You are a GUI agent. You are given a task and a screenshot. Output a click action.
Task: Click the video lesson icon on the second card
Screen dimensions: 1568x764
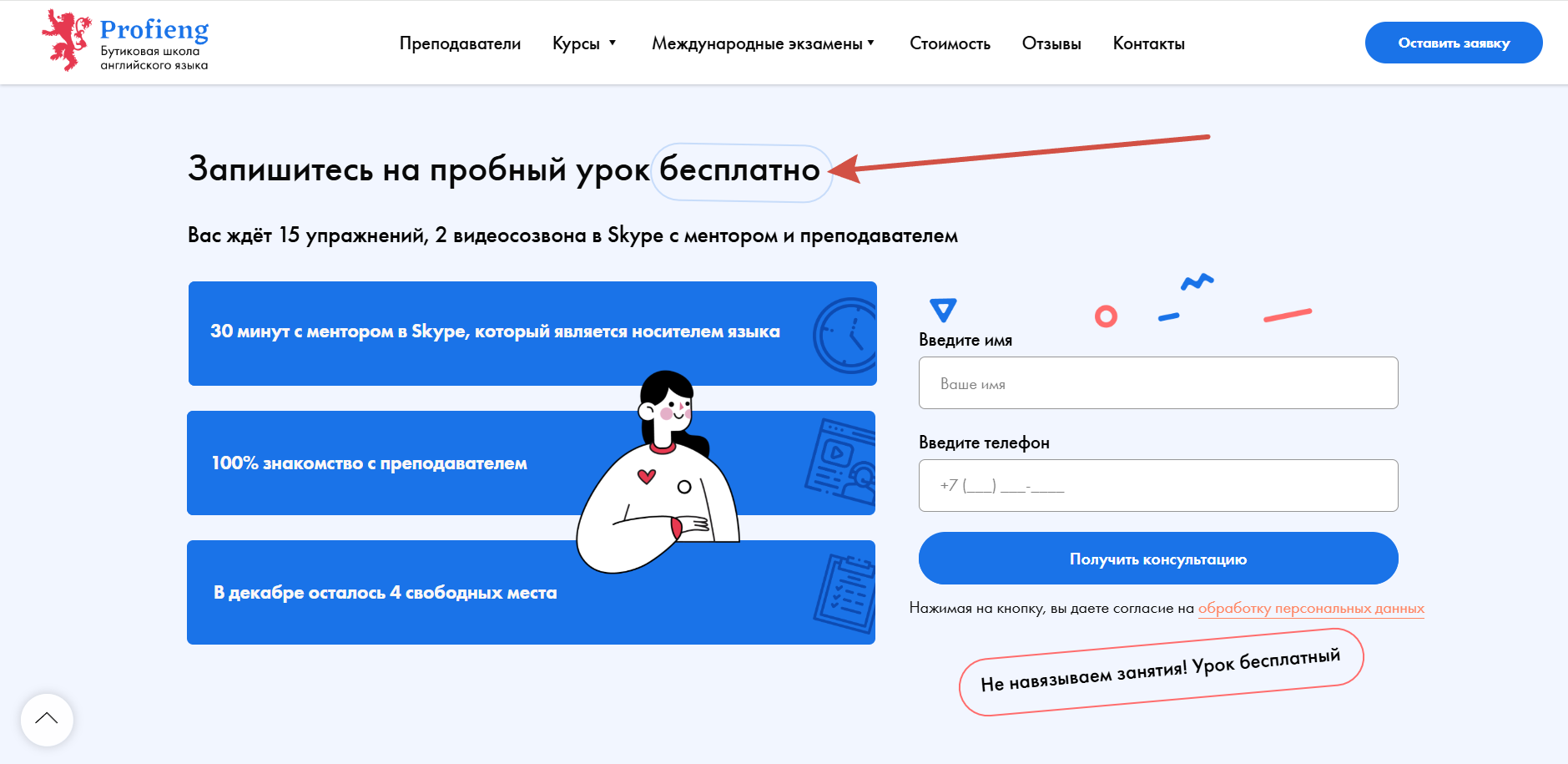pyautogui.click(x=840, y=460)
